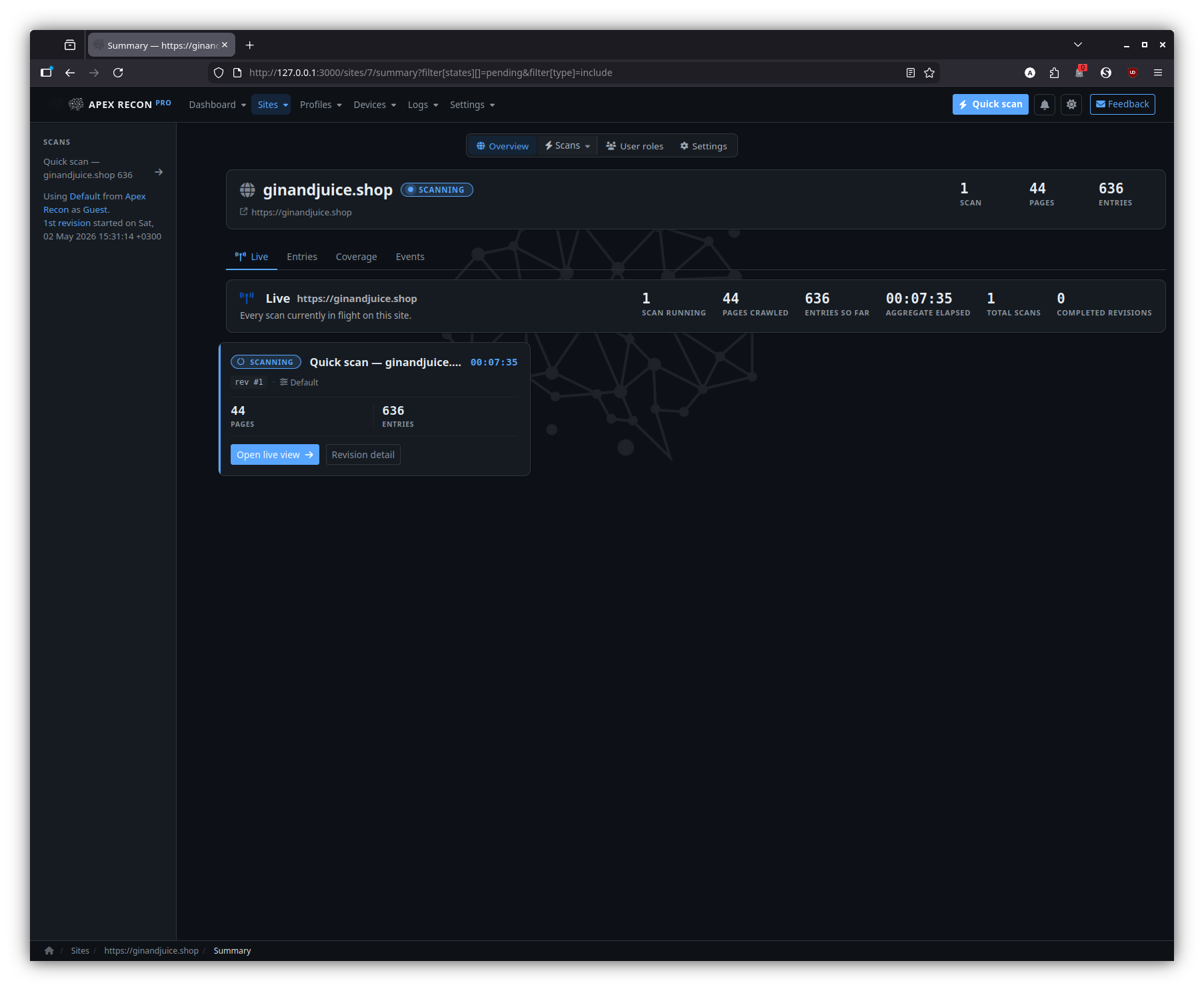Click the Summary breadcrumb item
The image size is (1204, 991).
pyautogui.click(x=232, y=950)
